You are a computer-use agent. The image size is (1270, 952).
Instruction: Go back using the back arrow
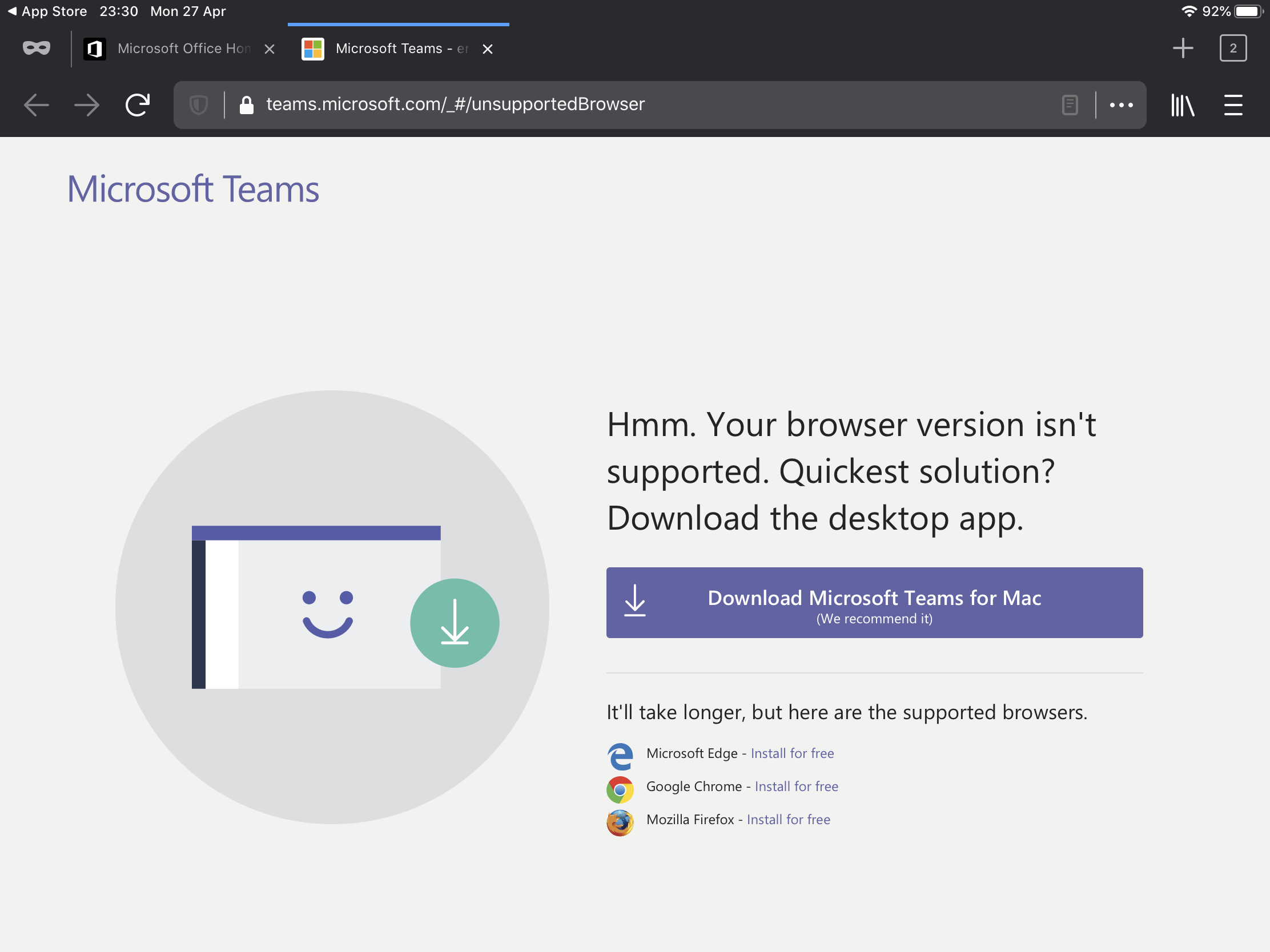tap(36, 105)
